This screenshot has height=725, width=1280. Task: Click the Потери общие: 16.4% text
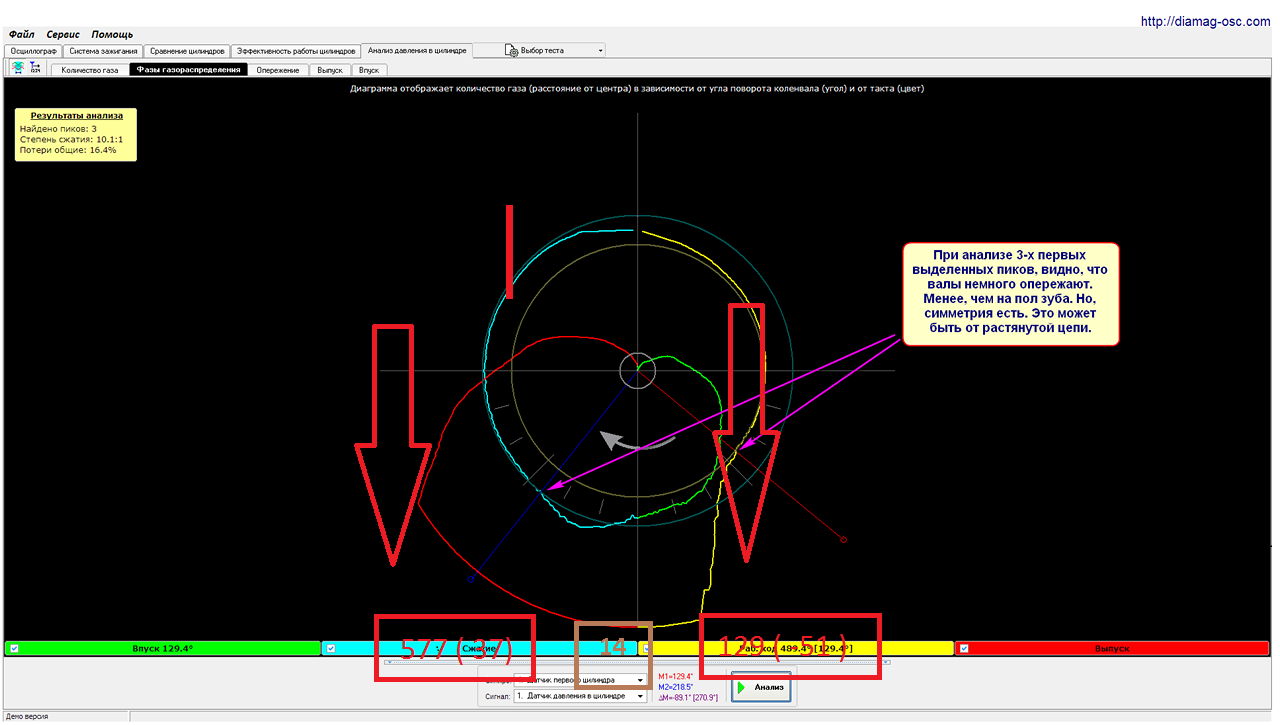pos(68,150)
